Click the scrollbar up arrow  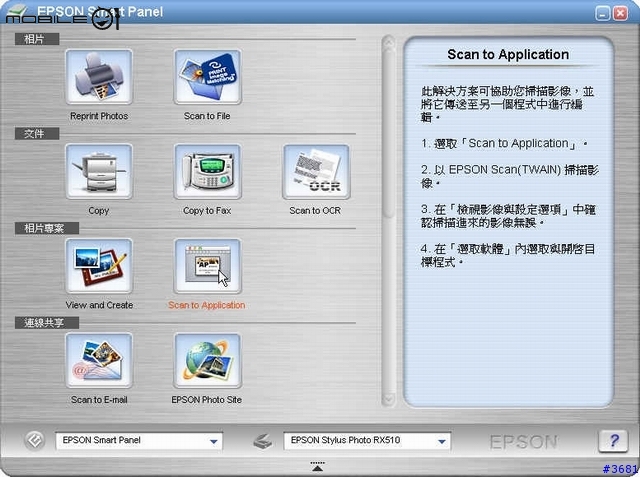click(388, 42)
